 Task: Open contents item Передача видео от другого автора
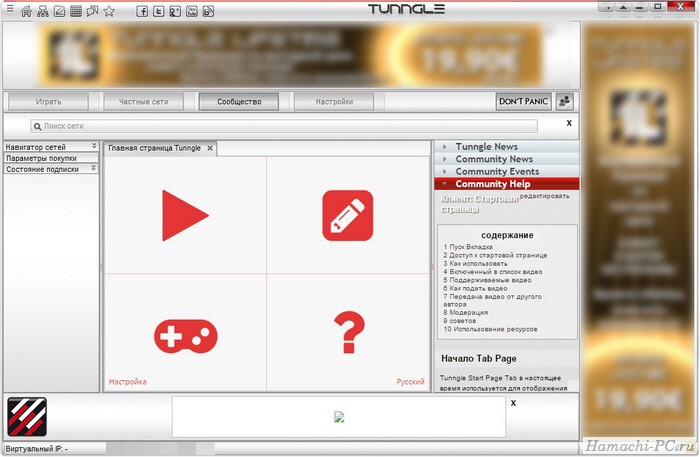pos(492,300)
